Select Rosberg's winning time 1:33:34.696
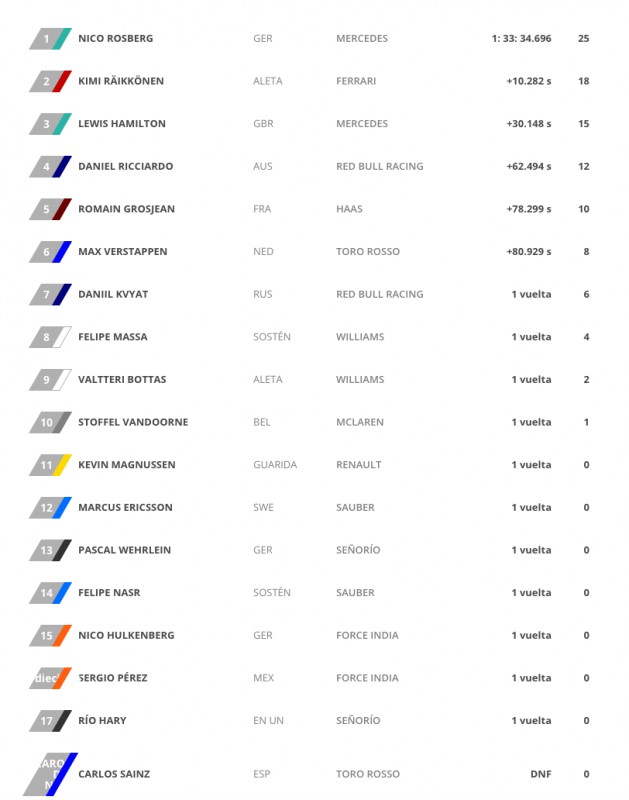Screen dimensions: 629x800 point(521,39)
